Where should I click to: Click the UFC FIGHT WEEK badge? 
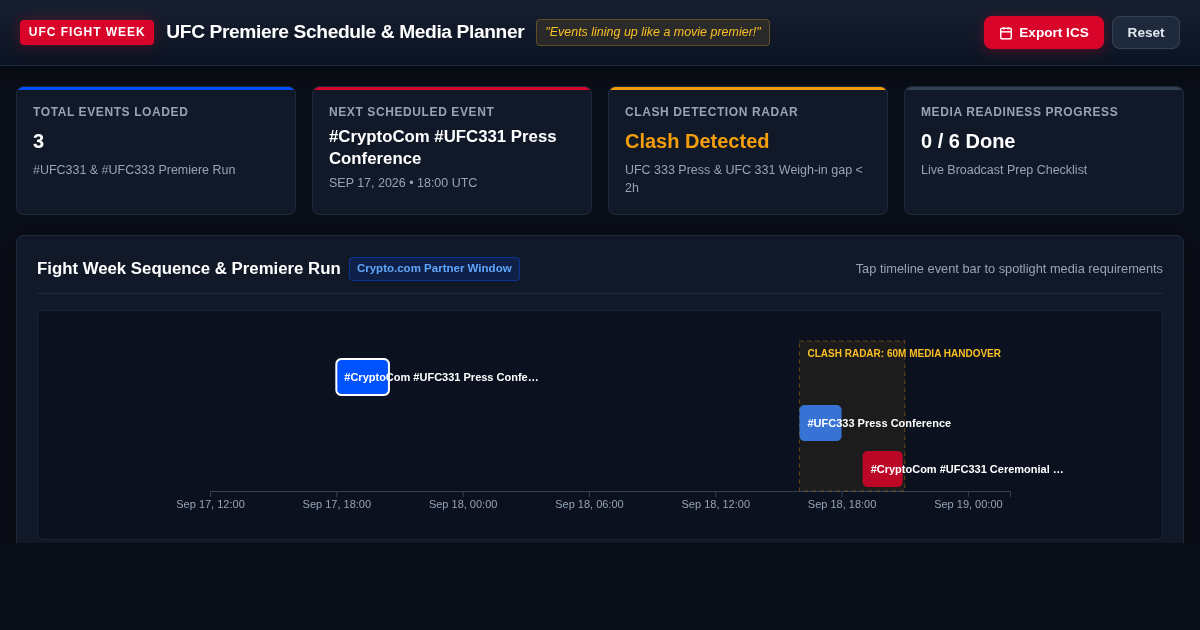(x=87, y=32)
